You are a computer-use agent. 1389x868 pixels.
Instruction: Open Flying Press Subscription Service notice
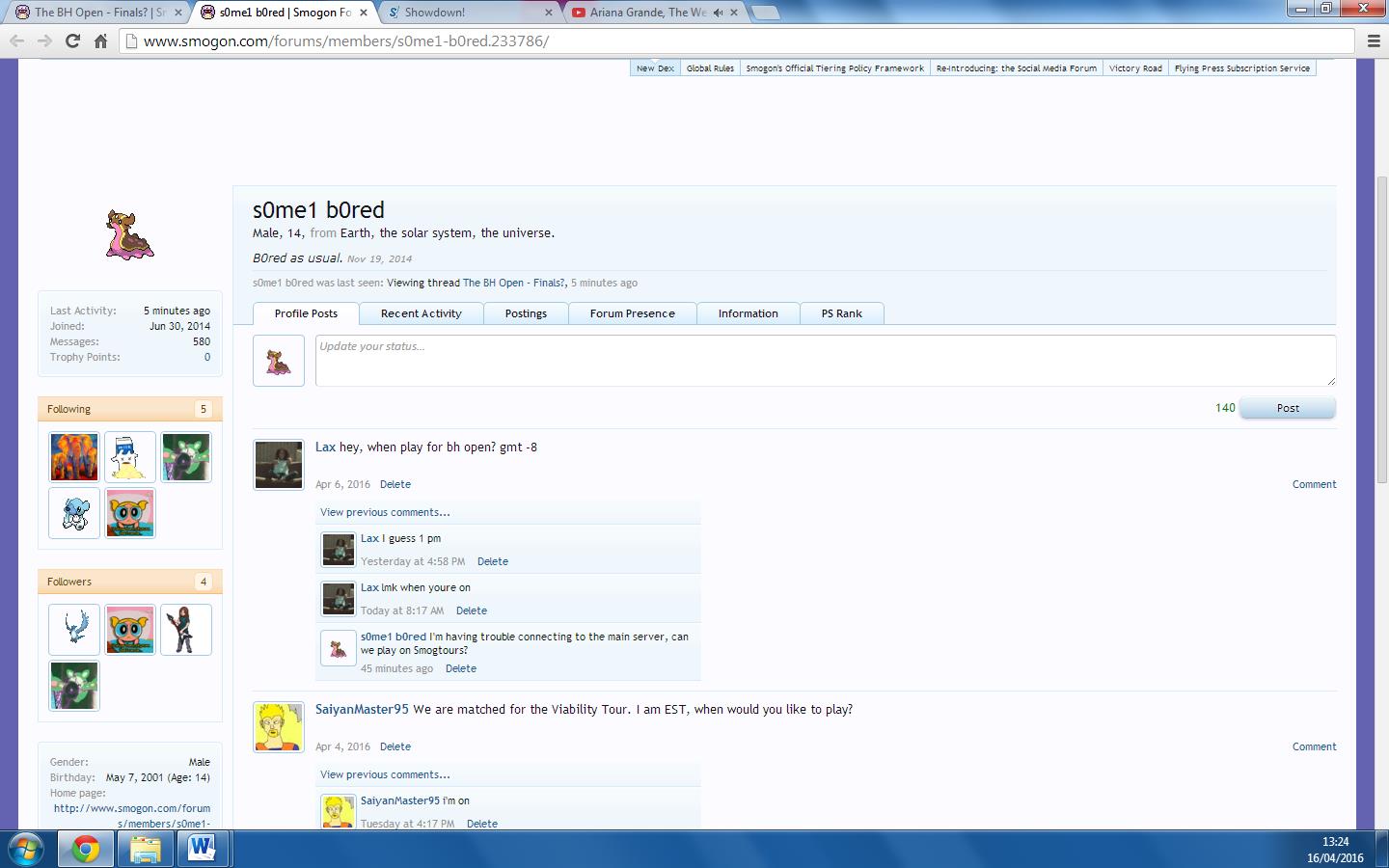[x=1242, y=68]
